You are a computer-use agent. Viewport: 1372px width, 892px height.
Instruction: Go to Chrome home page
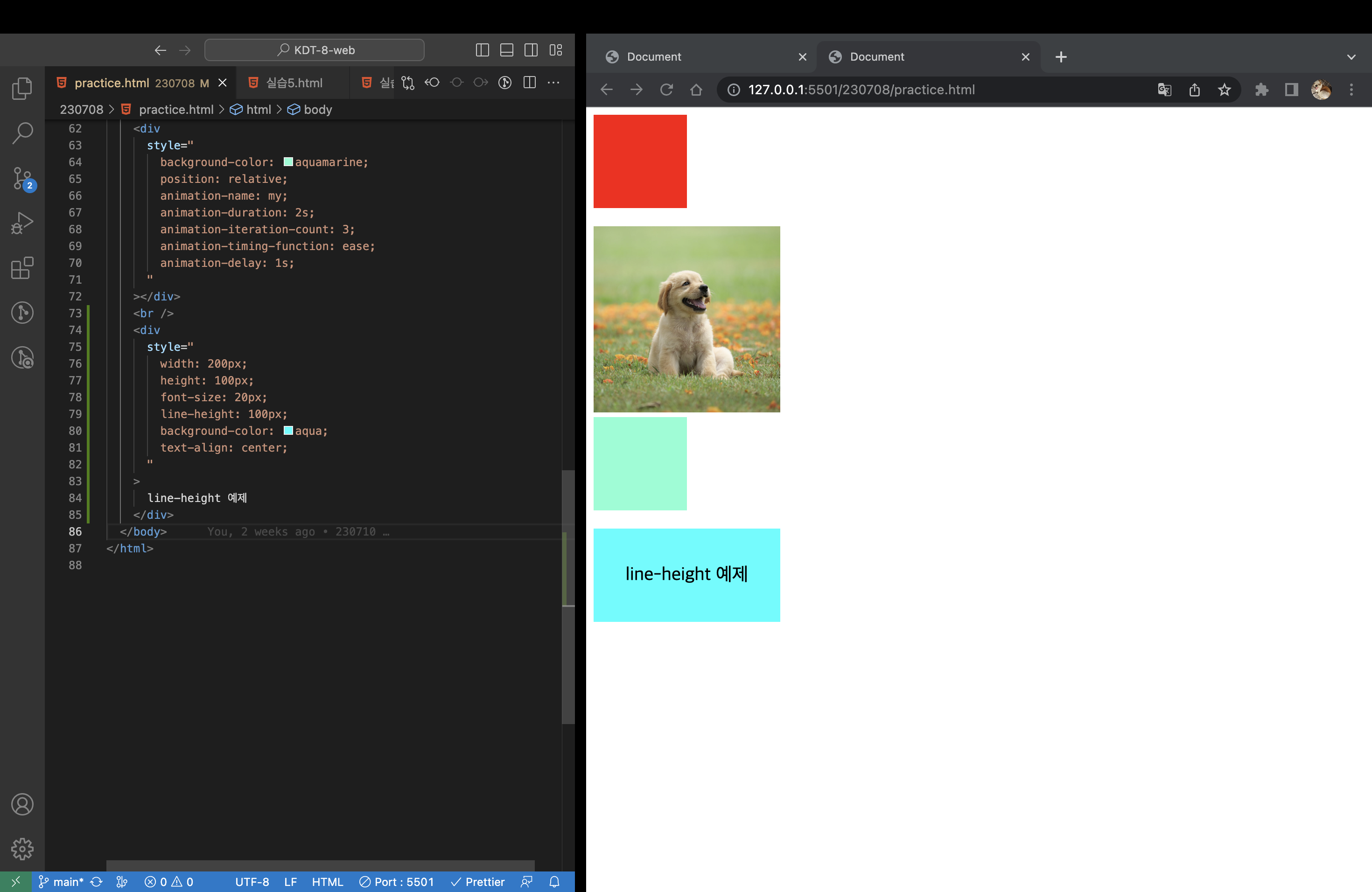tap(696, 89)
